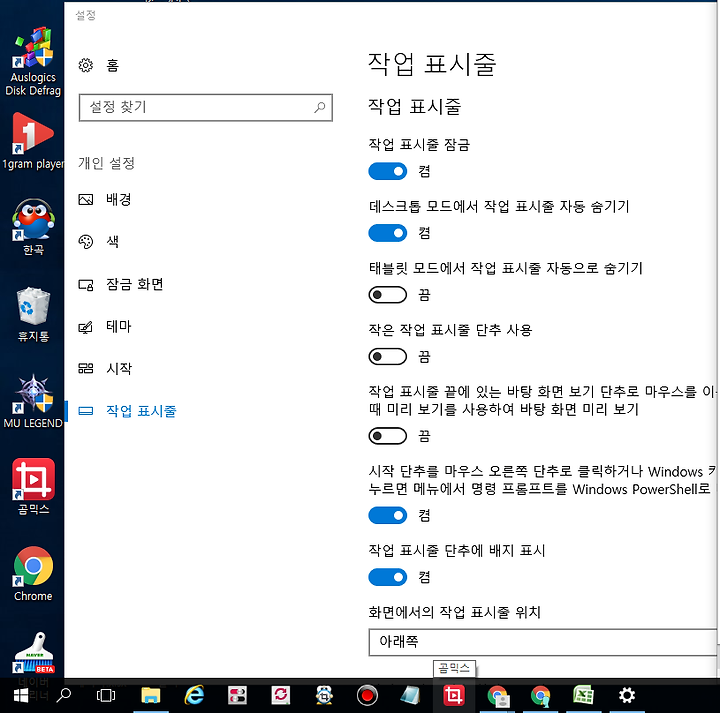The image size is (720, 713).
Task: Launch Internet Explorer from taskbar
Action: click(x=194, y=696)
